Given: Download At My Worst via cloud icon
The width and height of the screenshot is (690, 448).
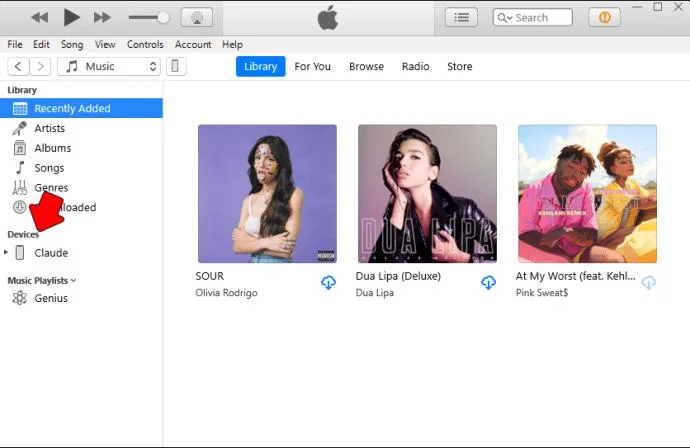Looking at the screenshot, I should [649, 283].
